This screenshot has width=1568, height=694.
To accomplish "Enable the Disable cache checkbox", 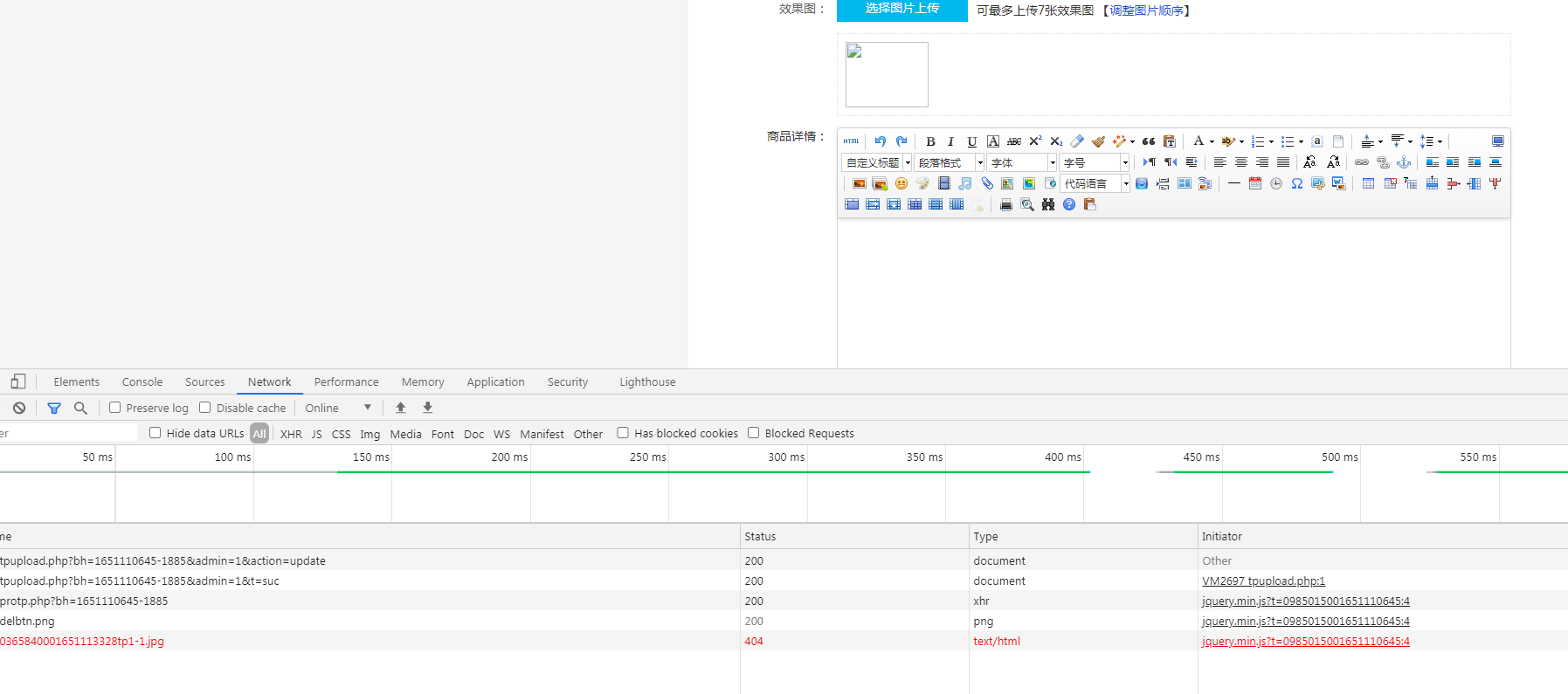I will 205,408.
